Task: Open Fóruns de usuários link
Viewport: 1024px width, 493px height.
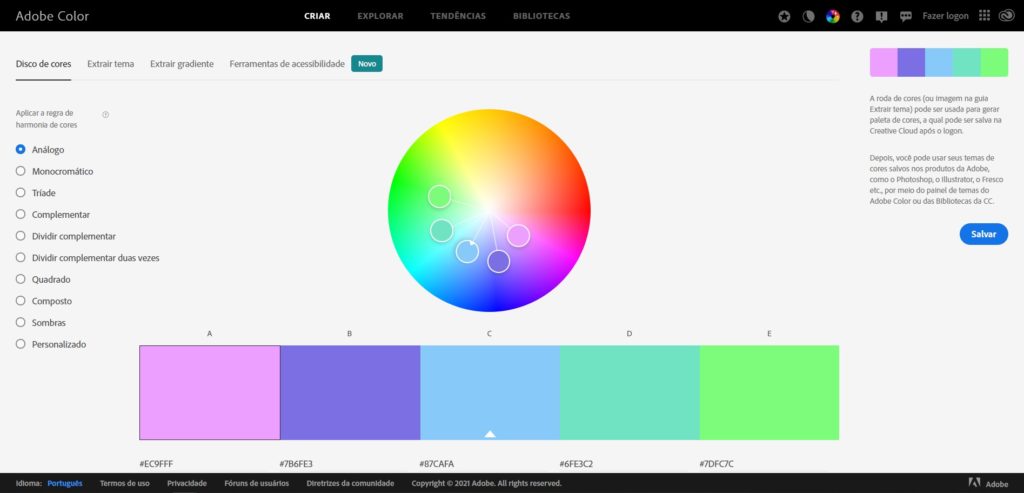Action: pos(257,483)
